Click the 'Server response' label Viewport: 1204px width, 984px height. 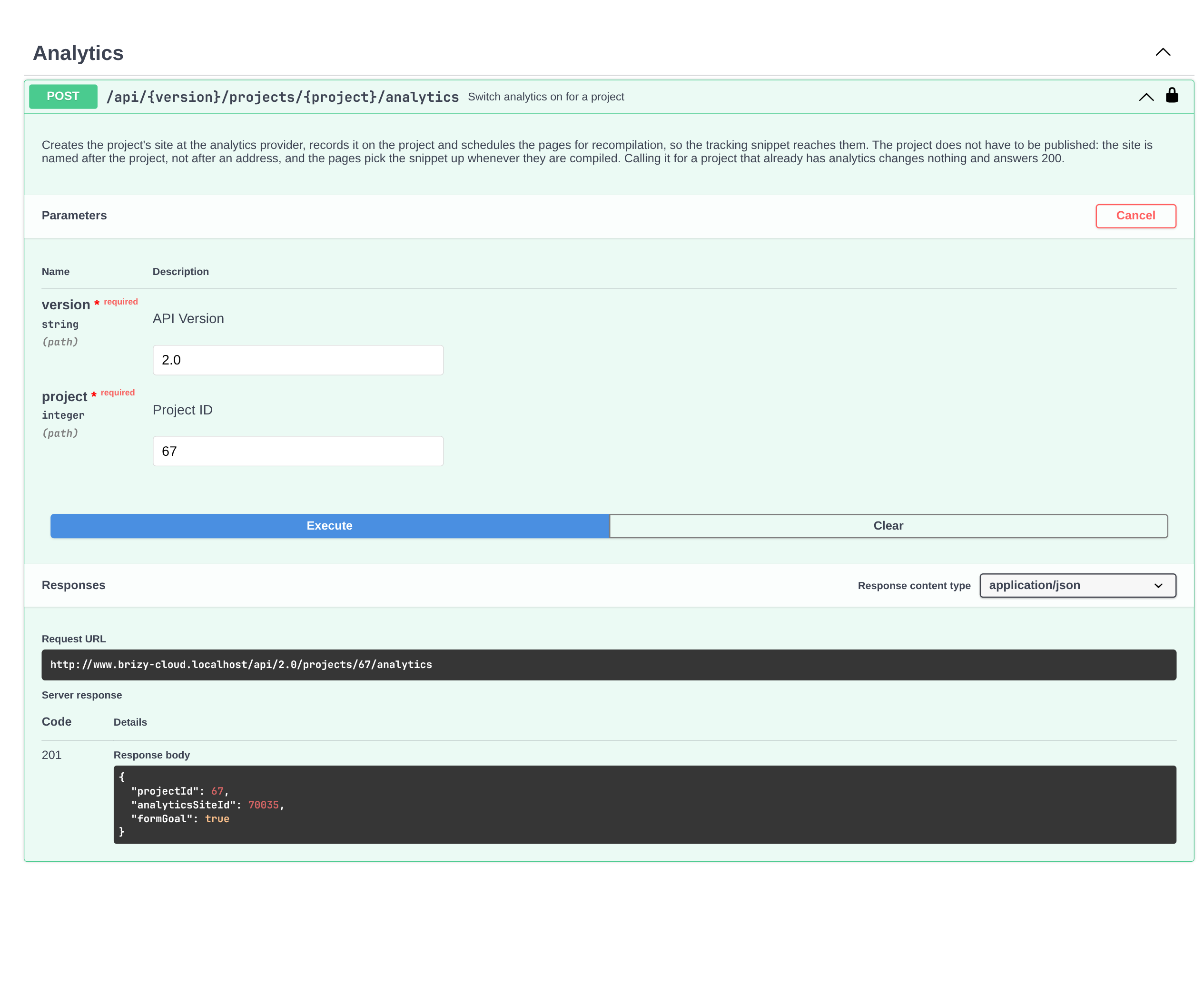tap(82, 695)
